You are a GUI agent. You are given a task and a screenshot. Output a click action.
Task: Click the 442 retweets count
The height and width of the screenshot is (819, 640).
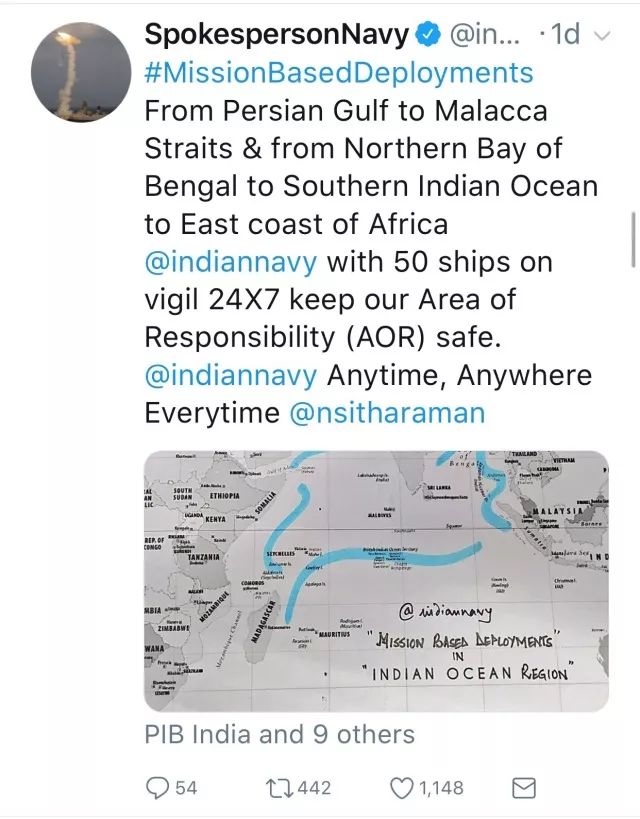(314, 789)
